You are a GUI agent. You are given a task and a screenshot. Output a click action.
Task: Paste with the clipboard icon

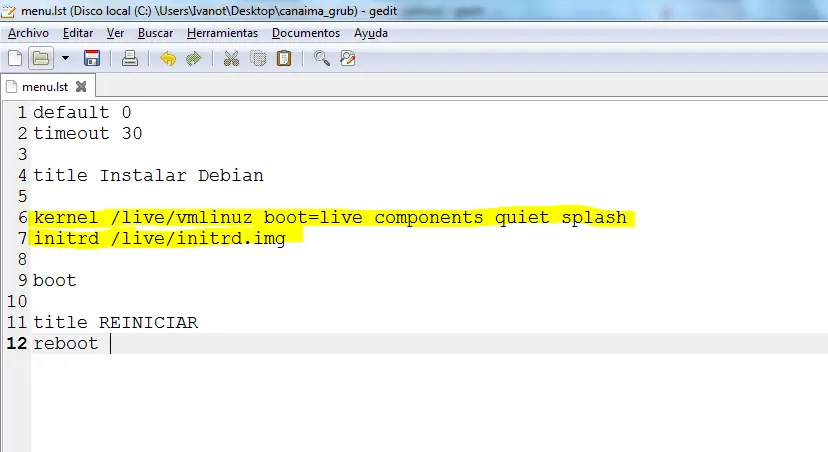pyautogui.click(x=284, y=58)
